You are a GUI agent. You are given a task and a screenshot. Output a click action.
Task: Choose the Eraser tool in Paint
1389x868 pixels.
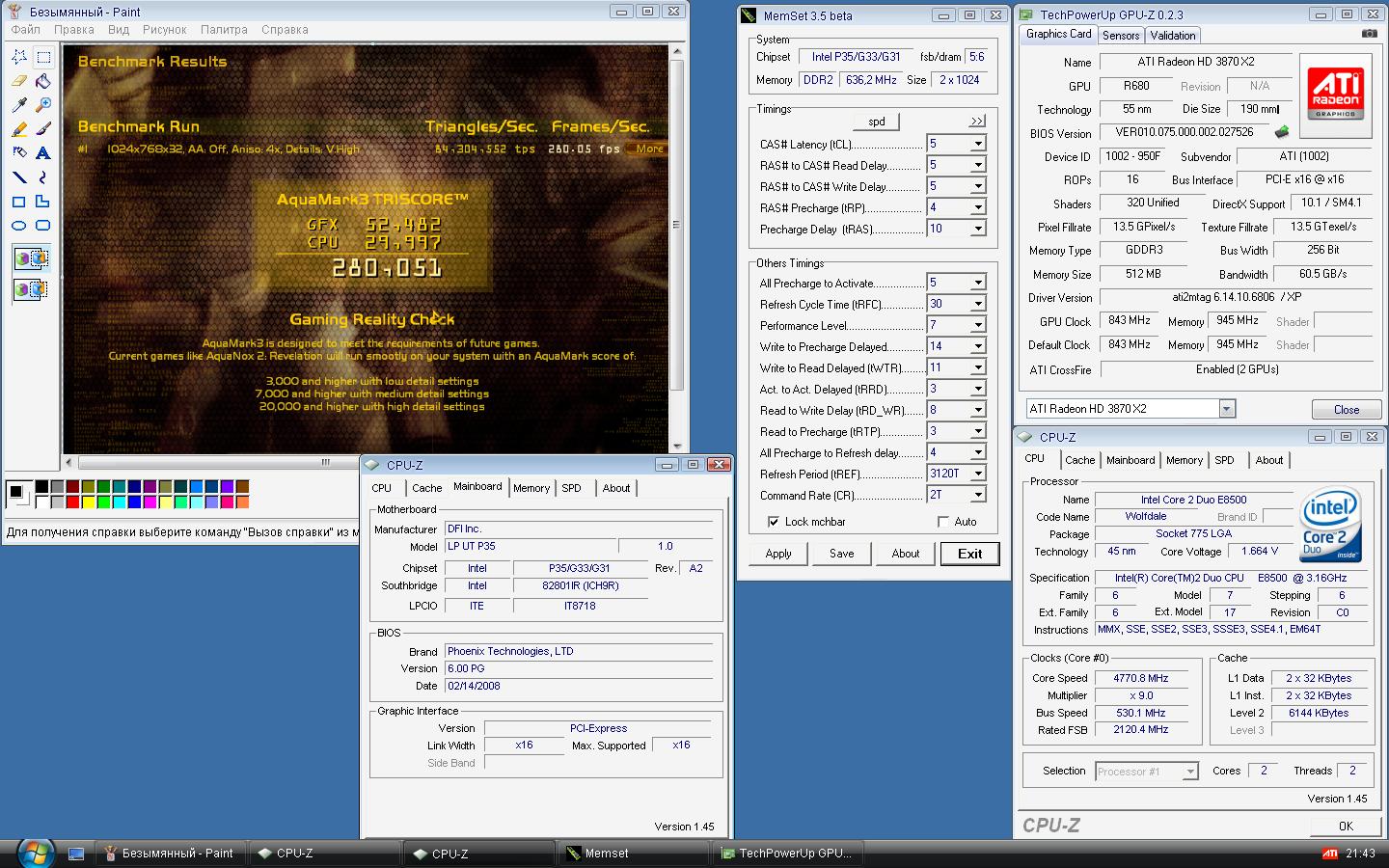(18, 81)
